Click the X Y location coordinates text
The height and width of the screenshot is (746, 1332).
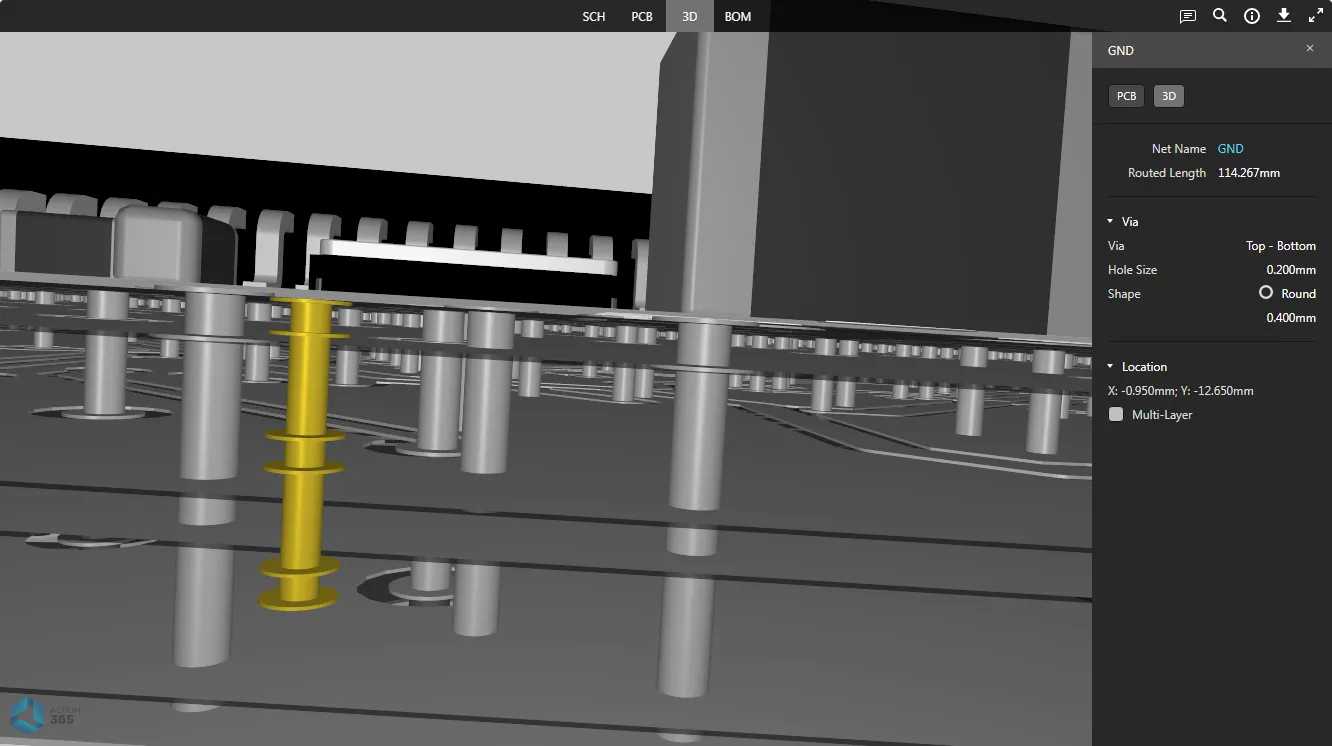click(1181, 391)
